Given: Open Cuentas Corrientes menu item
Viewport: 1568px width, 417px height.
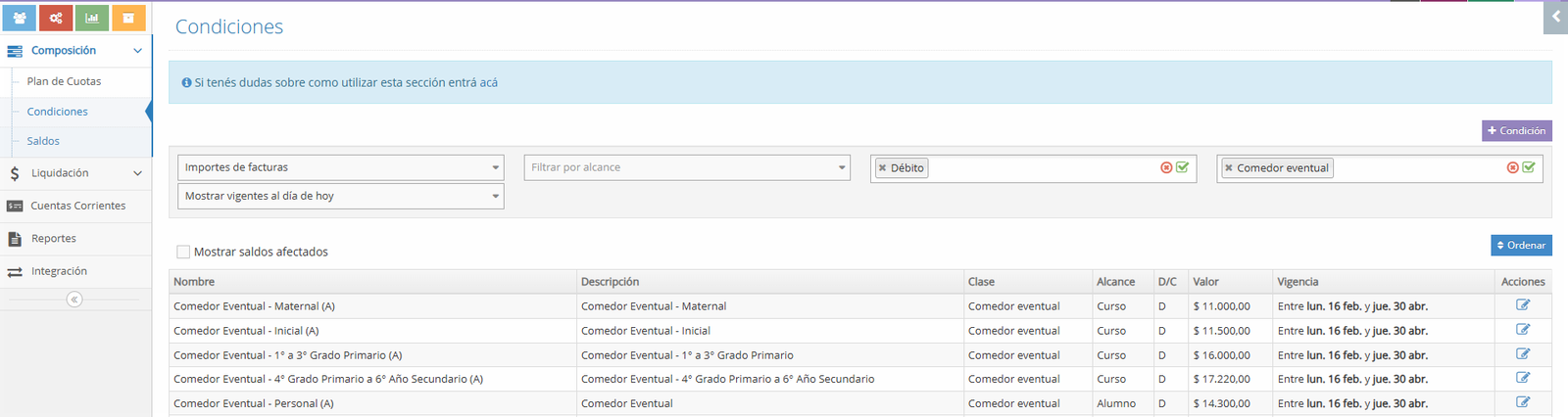Looking at the screenshot, I should [x=77, y=206].
